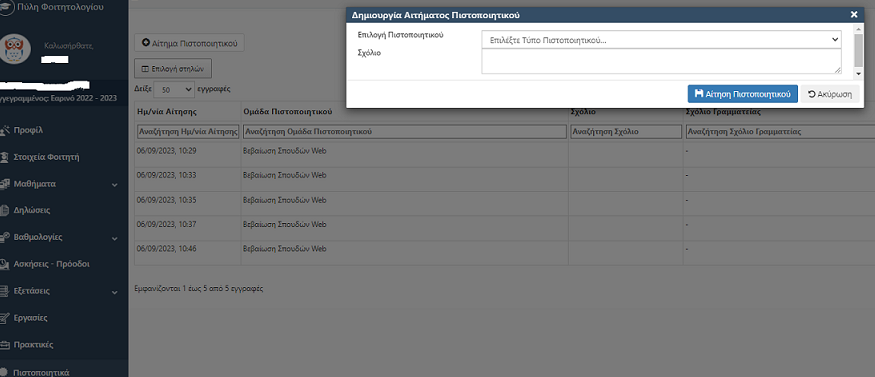
Task: Click the Προφίλ sidebar icon
Action: (x=4, y=130)
